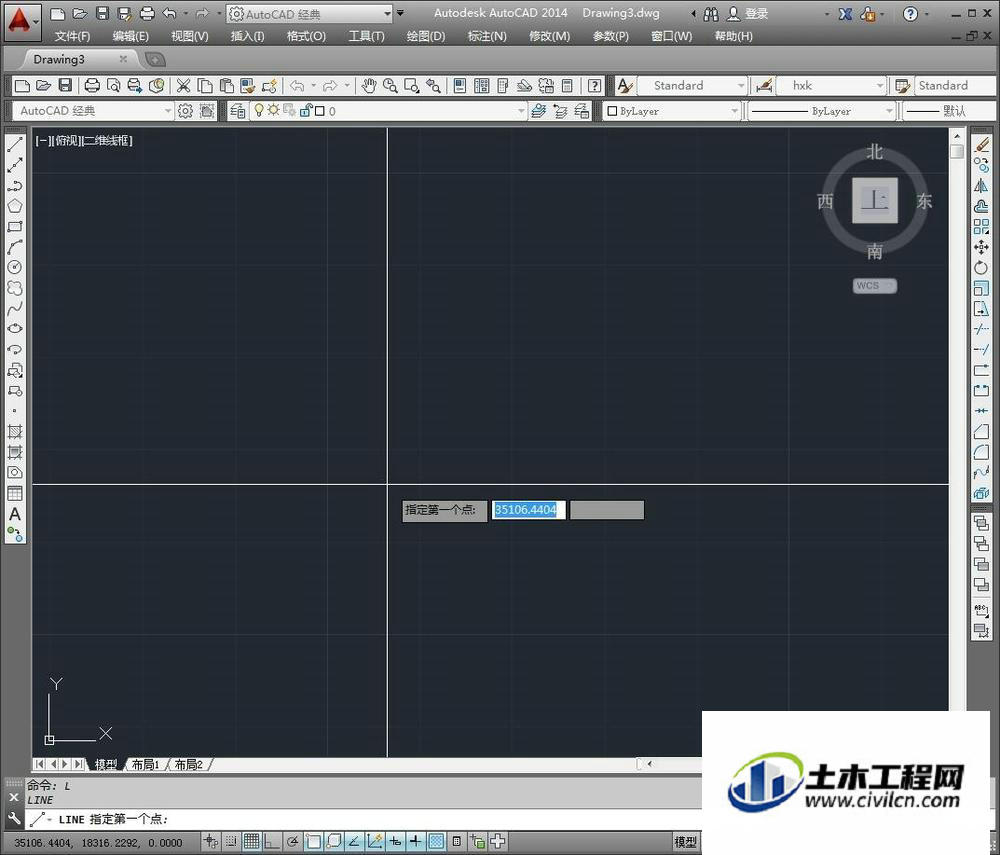Open the ByLayer linetype dropdown
This screenshot has width=1000, height=855.
889,111
